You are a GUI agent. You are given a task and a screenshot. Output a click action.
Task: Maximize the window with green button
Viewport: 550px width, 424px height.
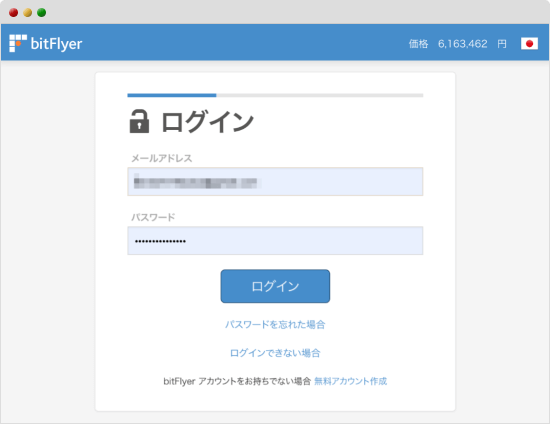tap(41, 13)
